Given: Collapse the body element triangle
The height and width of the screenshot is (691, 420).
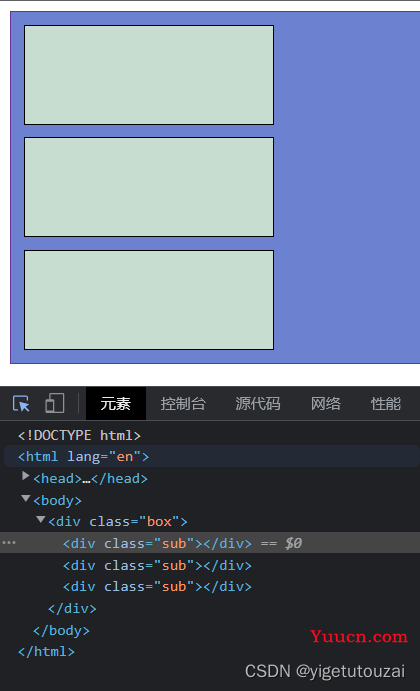Looking at the screenshot, I should tap(26, 498).
